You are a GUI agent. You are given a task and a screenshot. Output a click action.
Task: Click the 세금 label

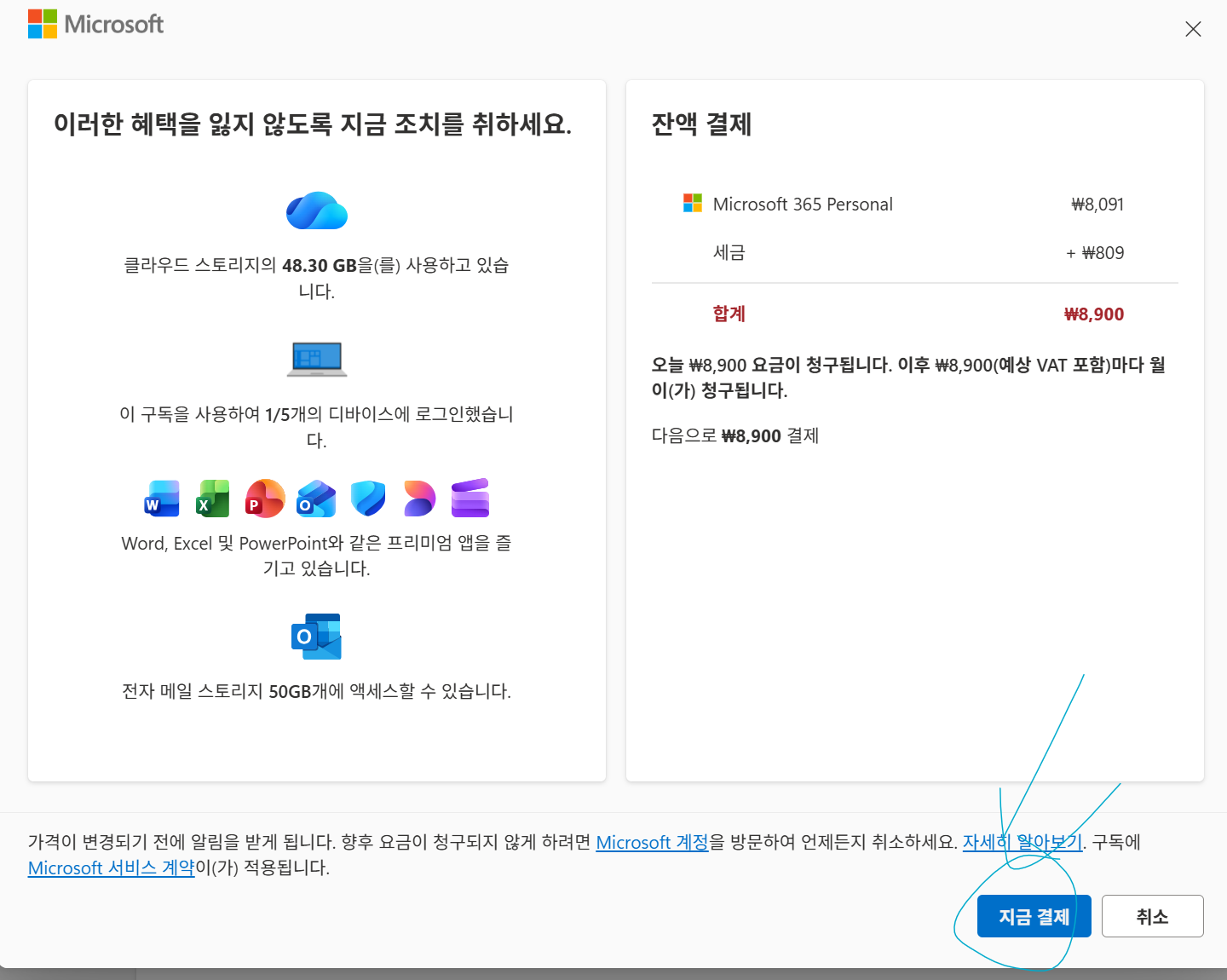click(x=729, y=253)
